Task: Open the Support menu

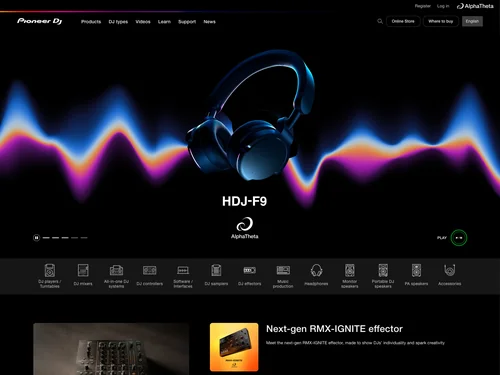Action: 187,22
